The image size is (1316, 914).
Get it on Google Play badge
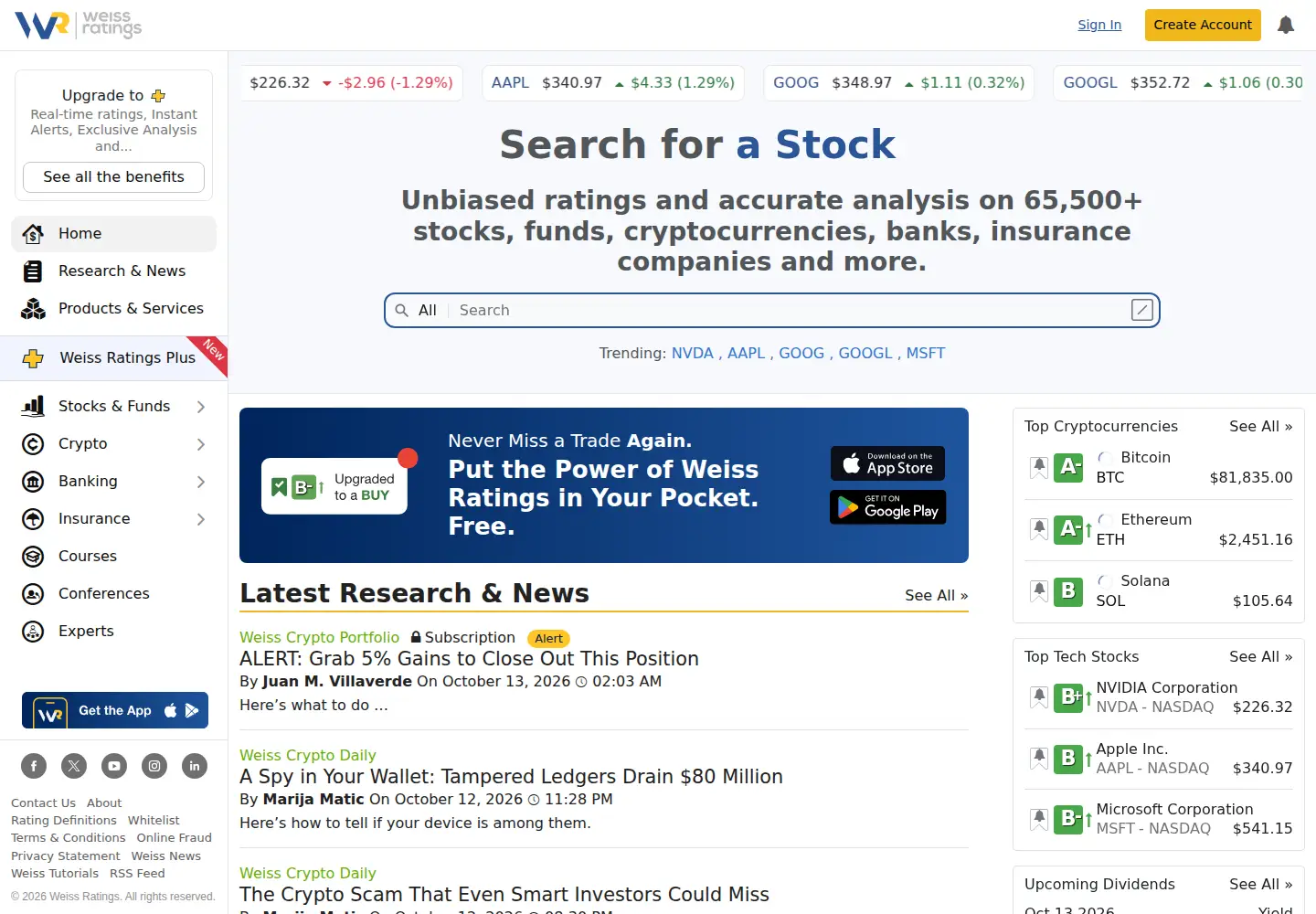pos(887,507)
